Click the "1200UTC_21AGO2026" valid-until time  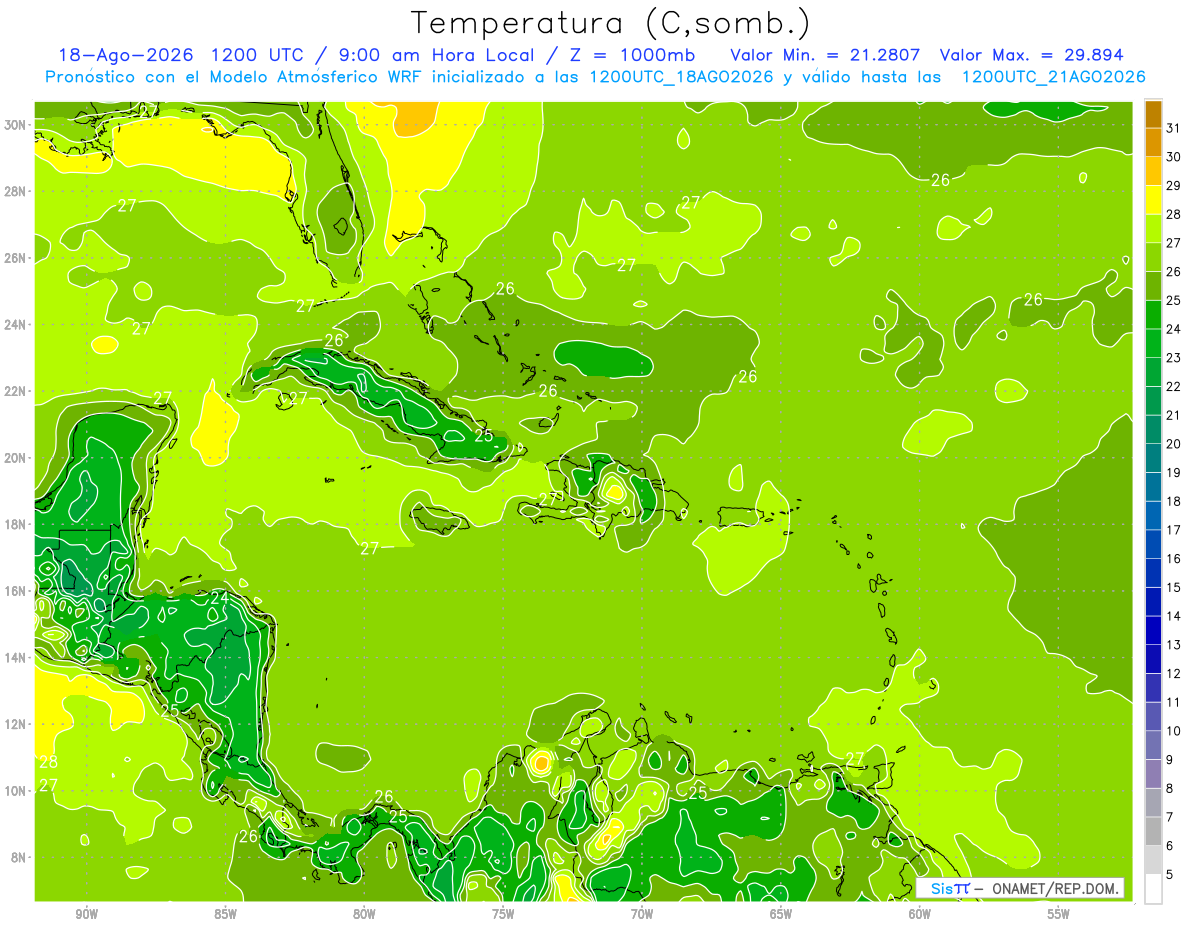coord(1053,77)
